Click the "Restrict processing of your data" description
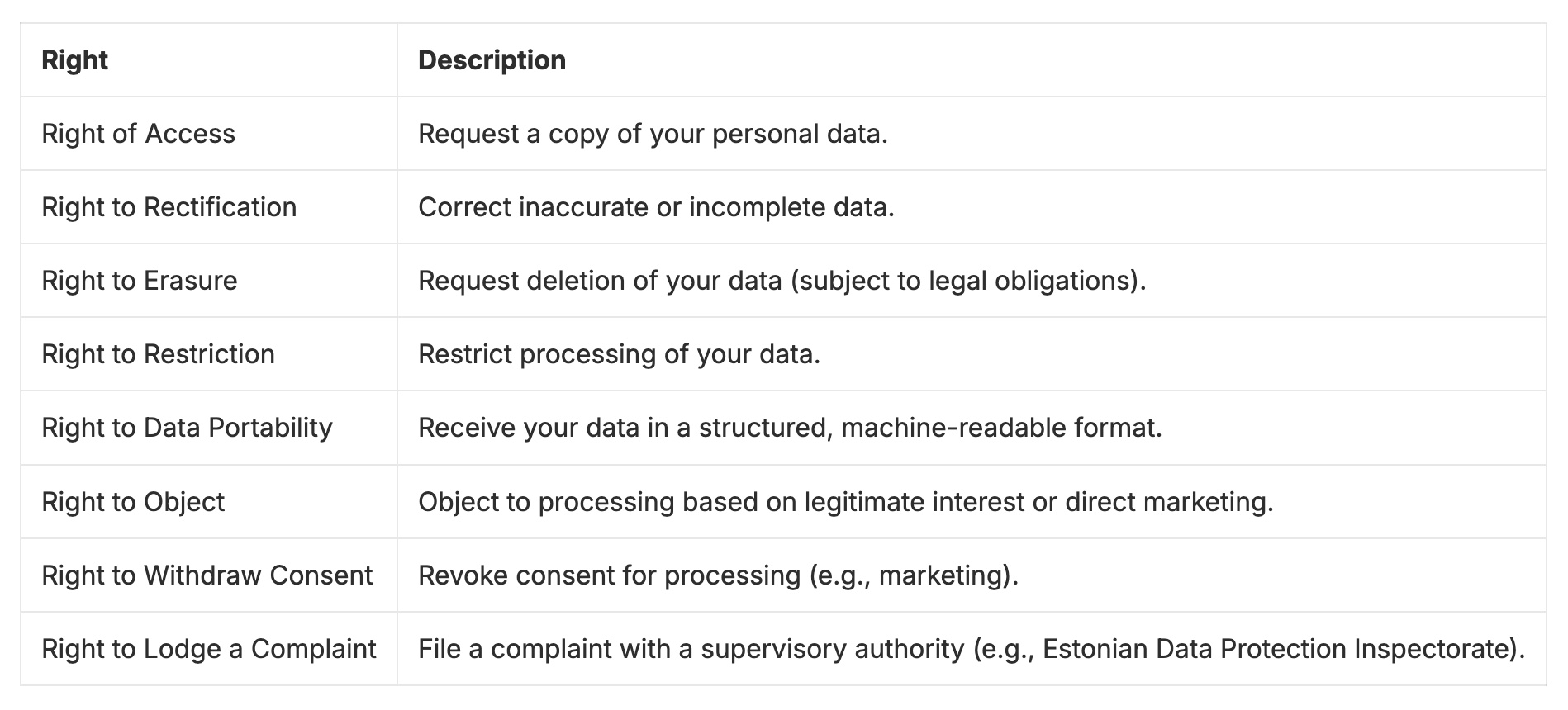1568x710 pixels. [x=619, y=354]
